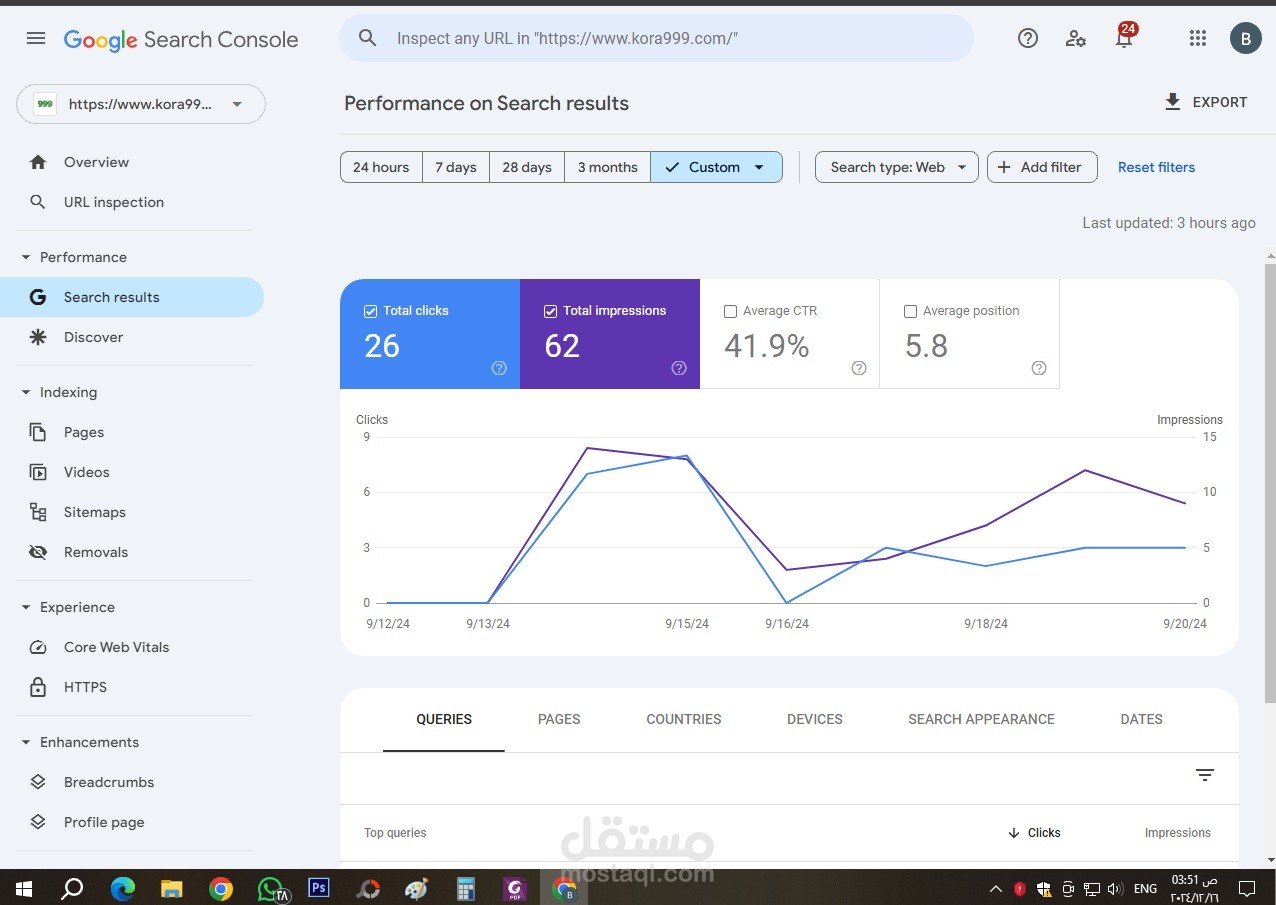
Task: Switch to the Devices tab
Action: point(815,719)
